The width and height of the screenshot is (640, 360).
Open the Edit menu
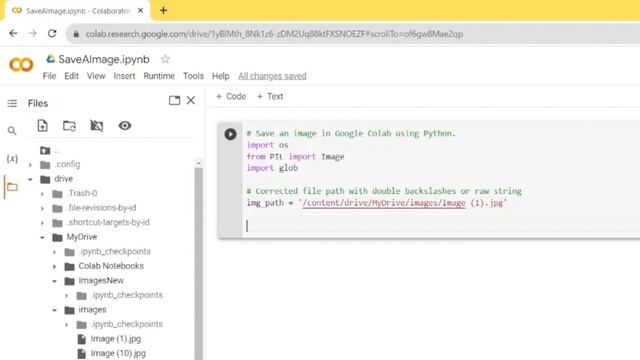tap(71, 76)
